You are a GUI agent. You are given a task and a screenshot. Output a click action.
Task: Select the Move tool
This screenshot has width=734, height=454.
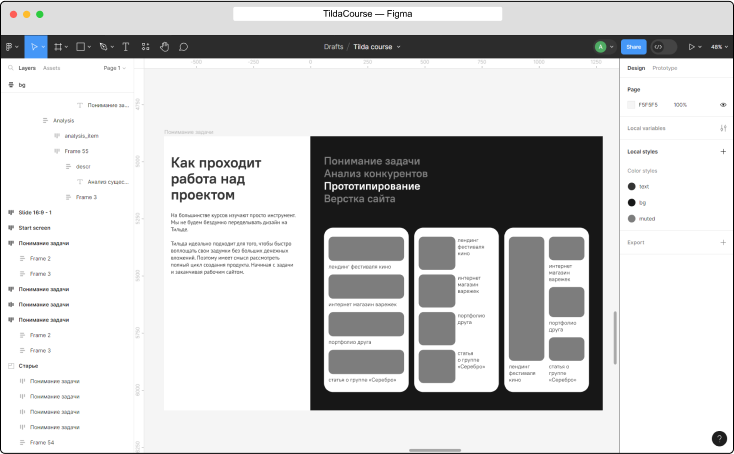33,47
